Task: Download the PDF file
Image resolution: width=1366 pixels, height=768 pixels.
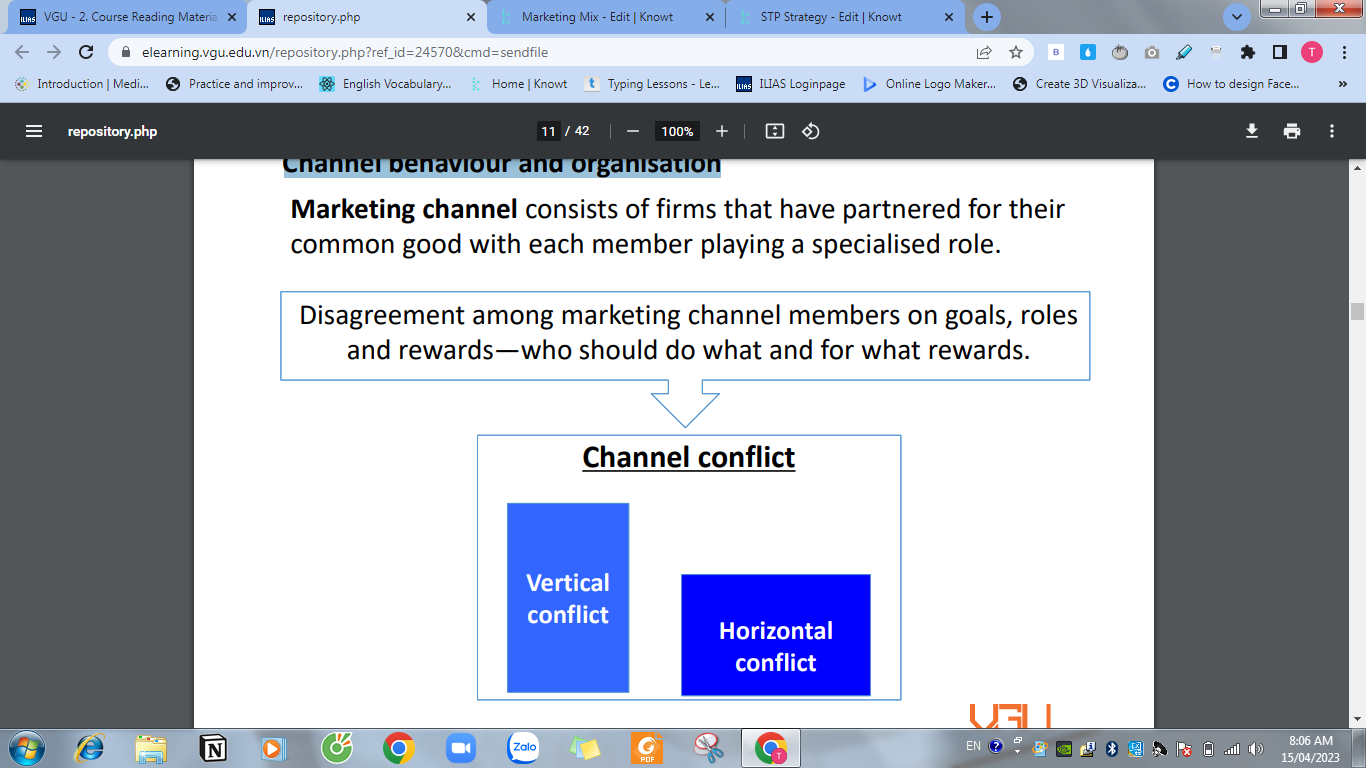Action: 1251,131
